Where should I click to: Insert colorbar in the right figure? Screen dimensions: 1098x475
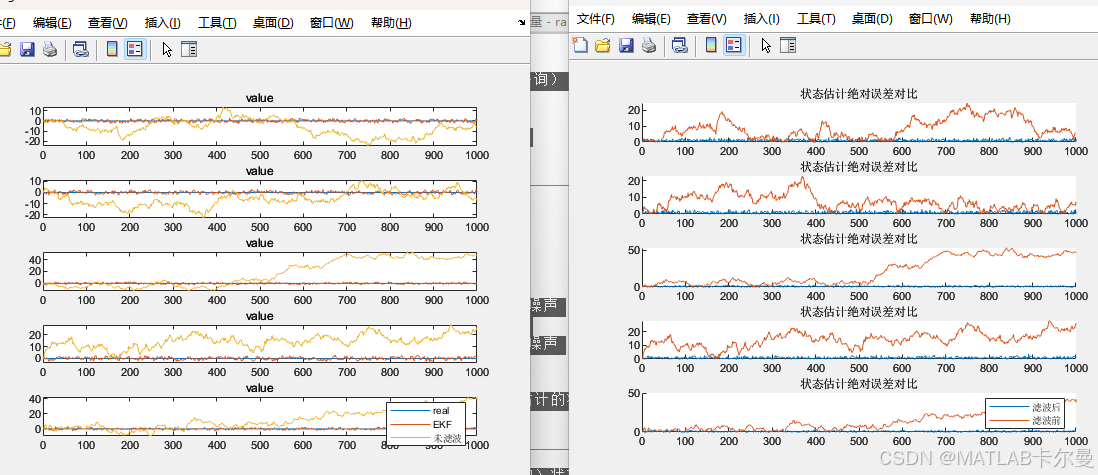711,46
